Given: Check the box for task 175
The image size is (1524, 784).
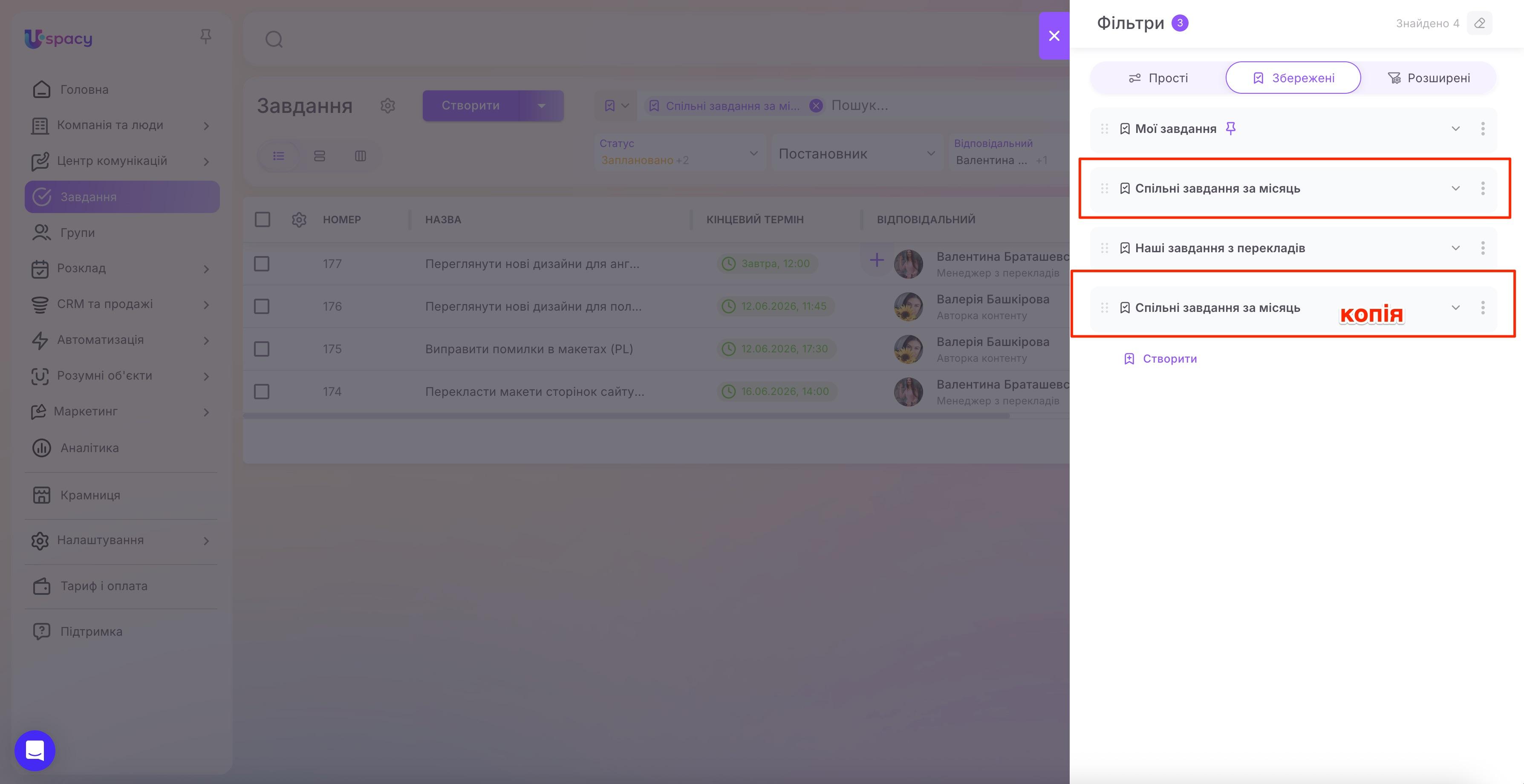Looking at the screenshot, I should click(x=262, y=349).
